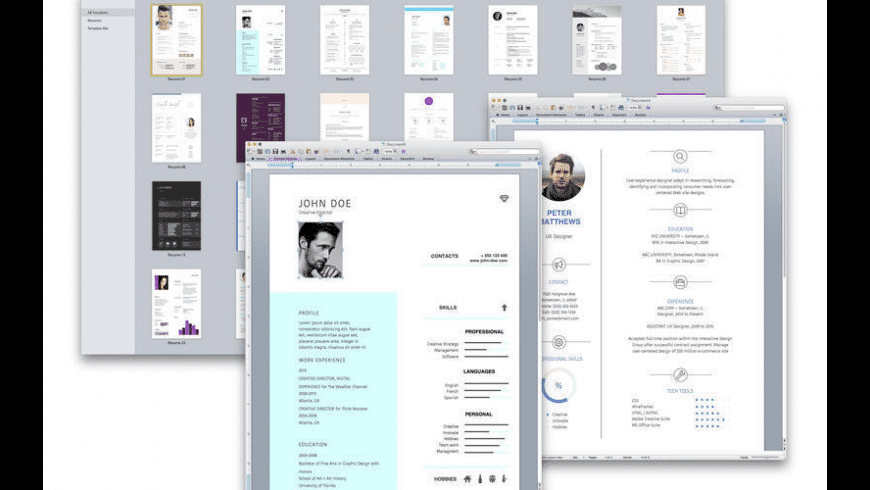Click Paste icon in Peter Matthews document window
The width and height of the screenshot is (870, 490).
[x=553, y=108]
